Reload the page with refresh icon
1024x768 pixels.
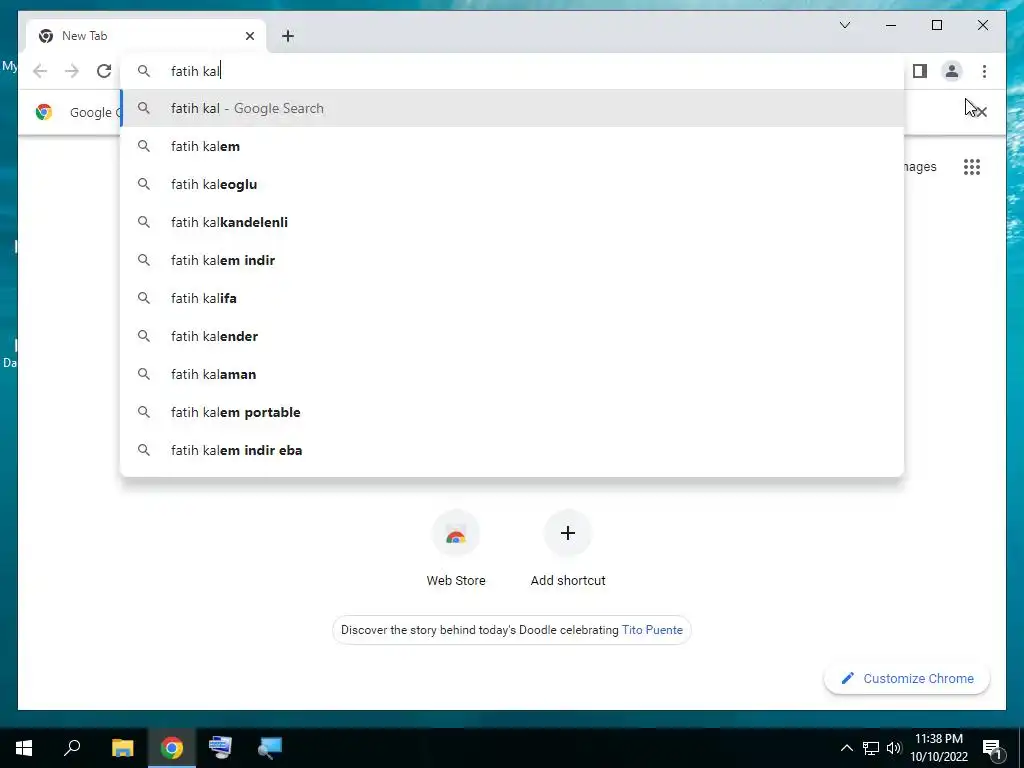coord(104,71)
